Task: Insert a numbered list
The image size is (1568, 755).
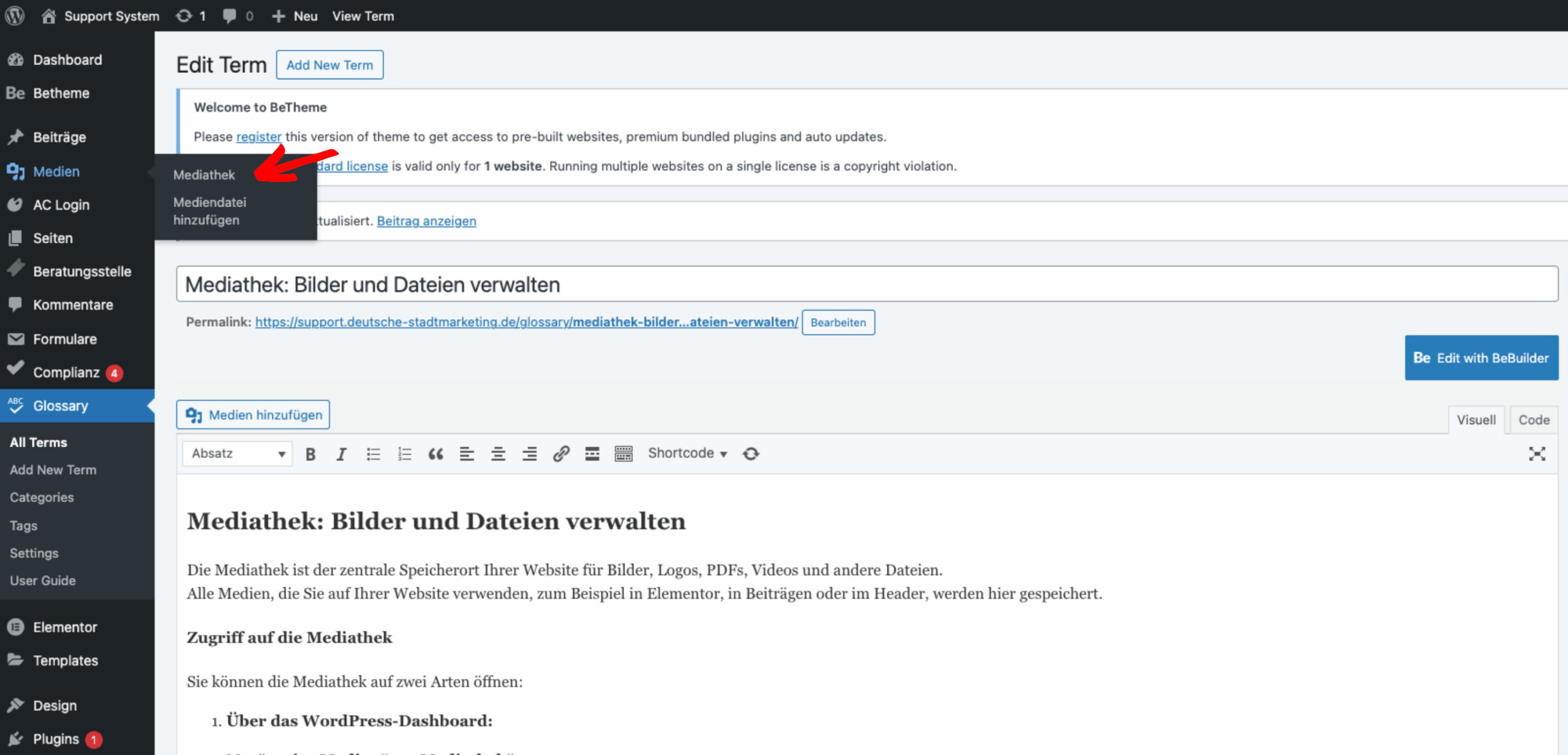Action: (x=404, y=454)
